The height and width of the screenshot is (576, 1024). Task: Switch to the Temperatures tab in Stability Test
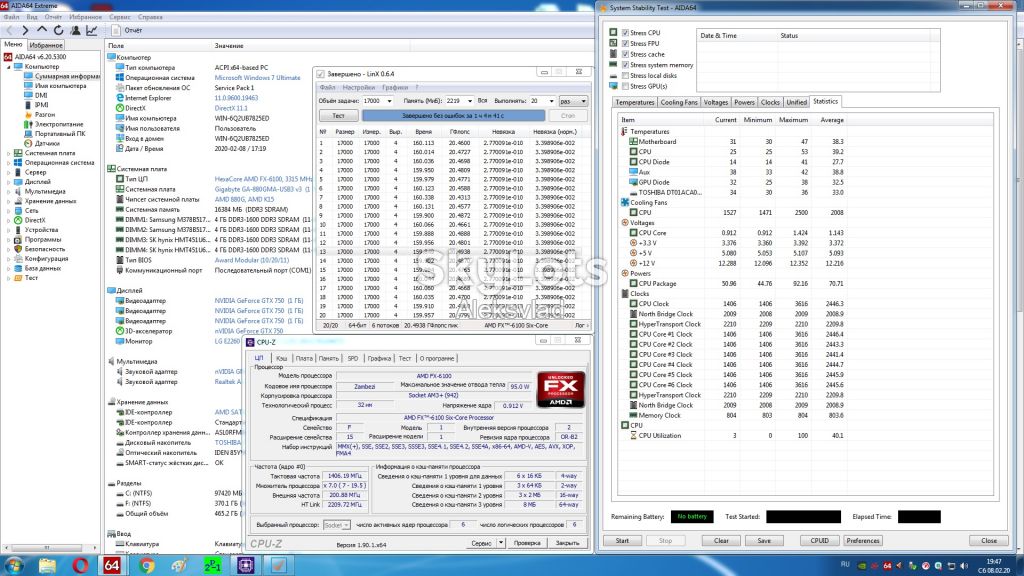coord(634,103)
